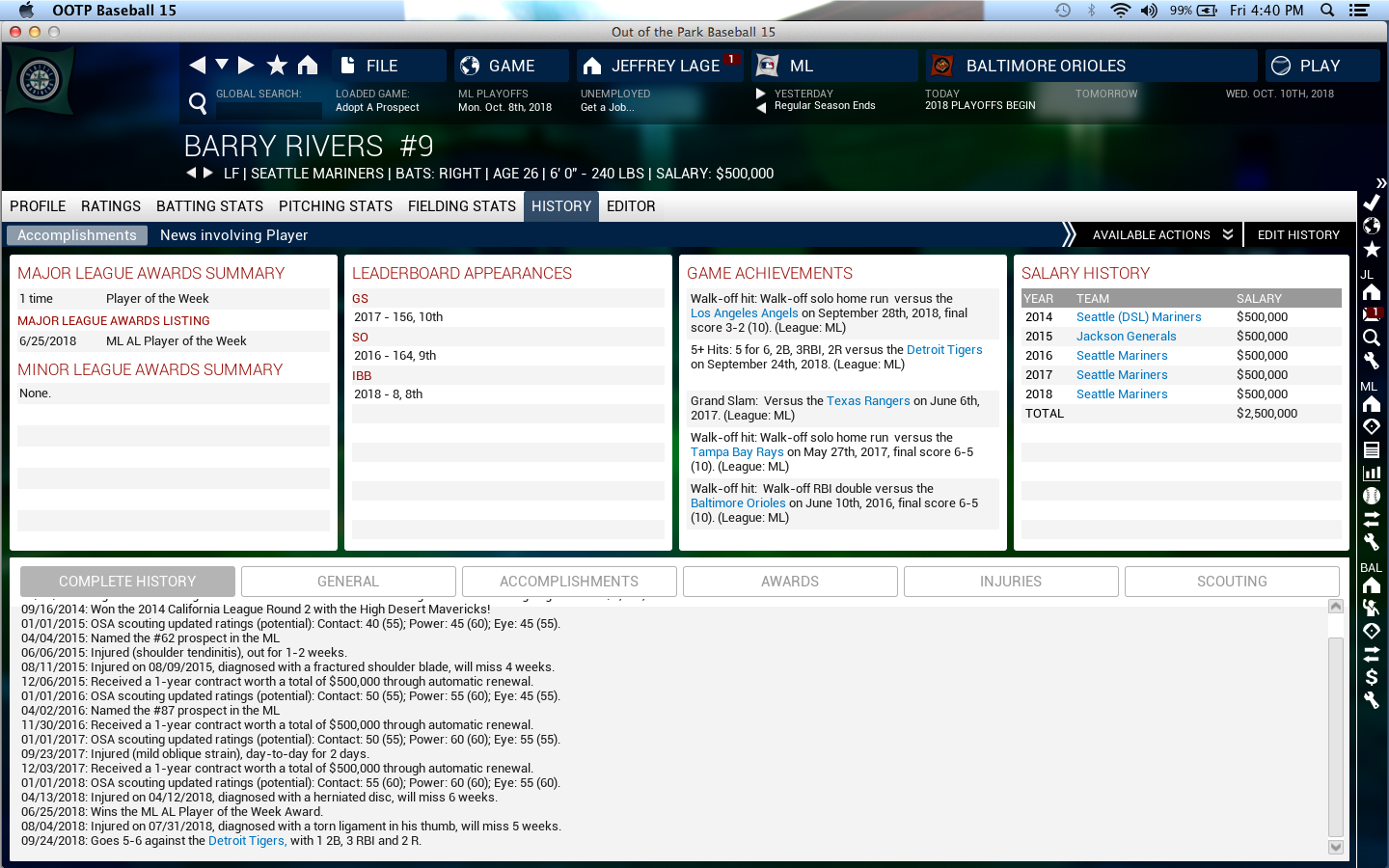1389x868 pixels.
Task: Filter history log by General
Action: click(x=348, y=582)
